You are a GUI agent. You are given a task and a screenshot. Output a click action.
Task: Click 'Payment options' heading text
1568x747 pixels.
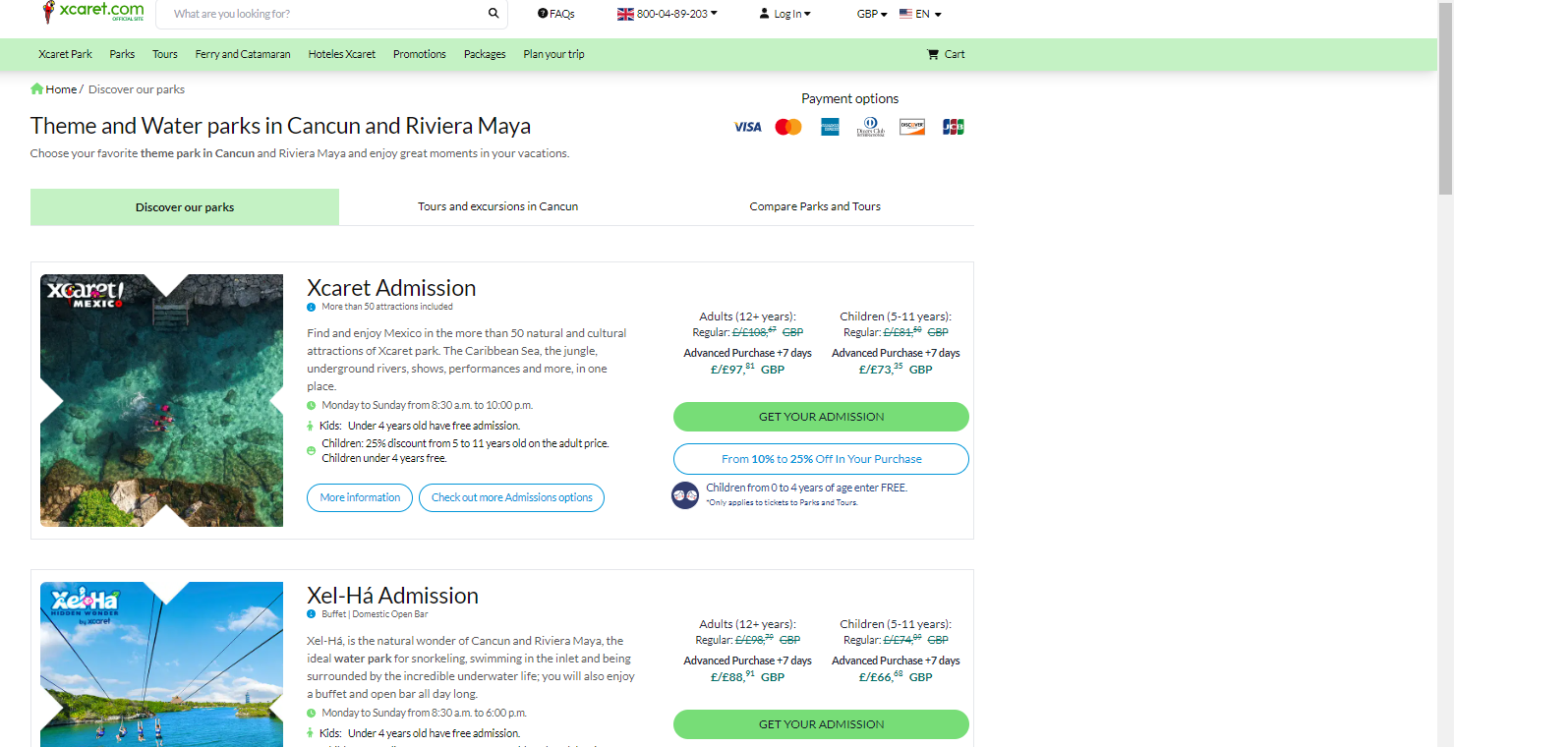click(849, 98)
